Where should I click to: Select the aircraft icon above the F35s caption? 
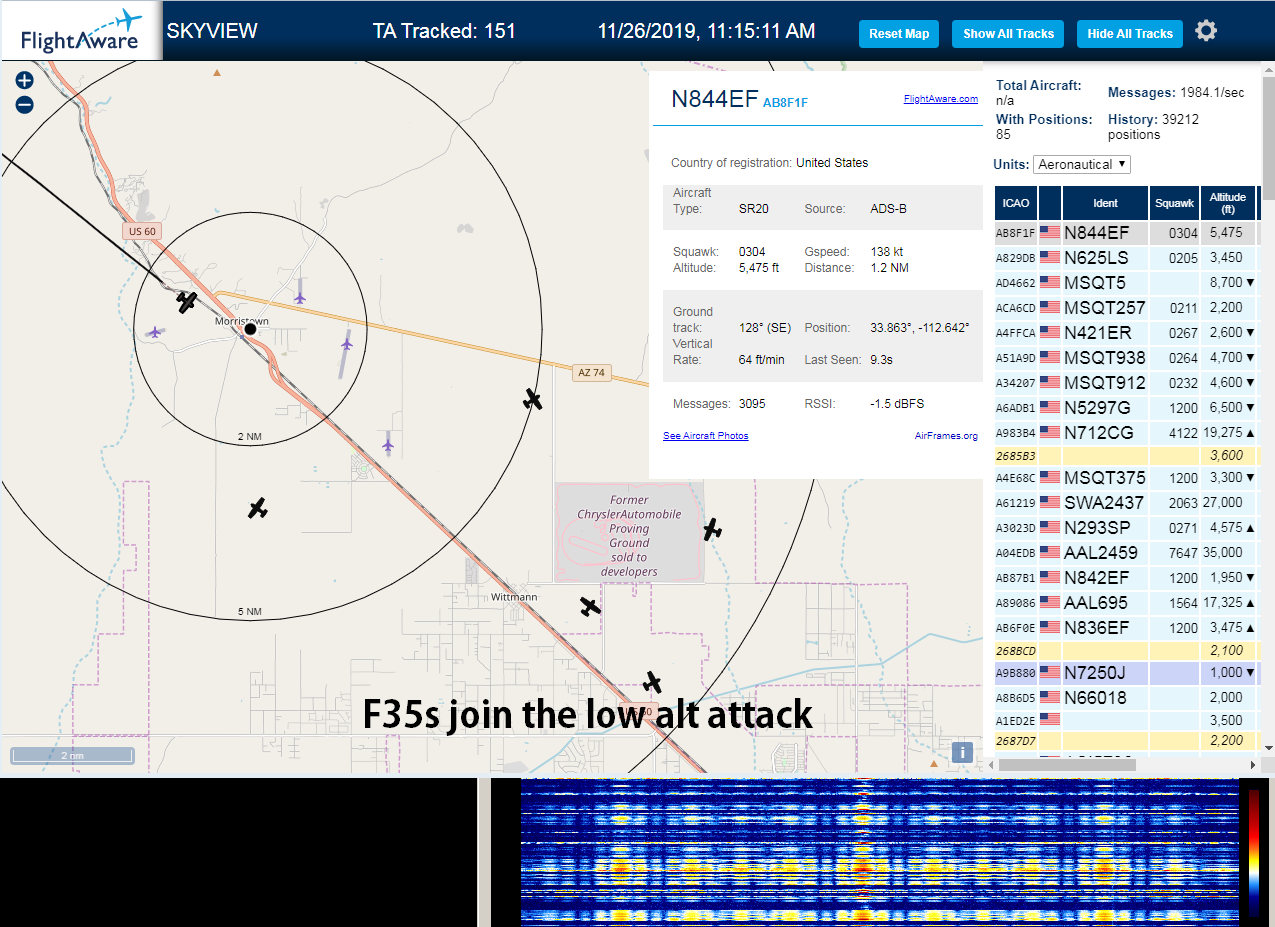(x=653, y=682)
